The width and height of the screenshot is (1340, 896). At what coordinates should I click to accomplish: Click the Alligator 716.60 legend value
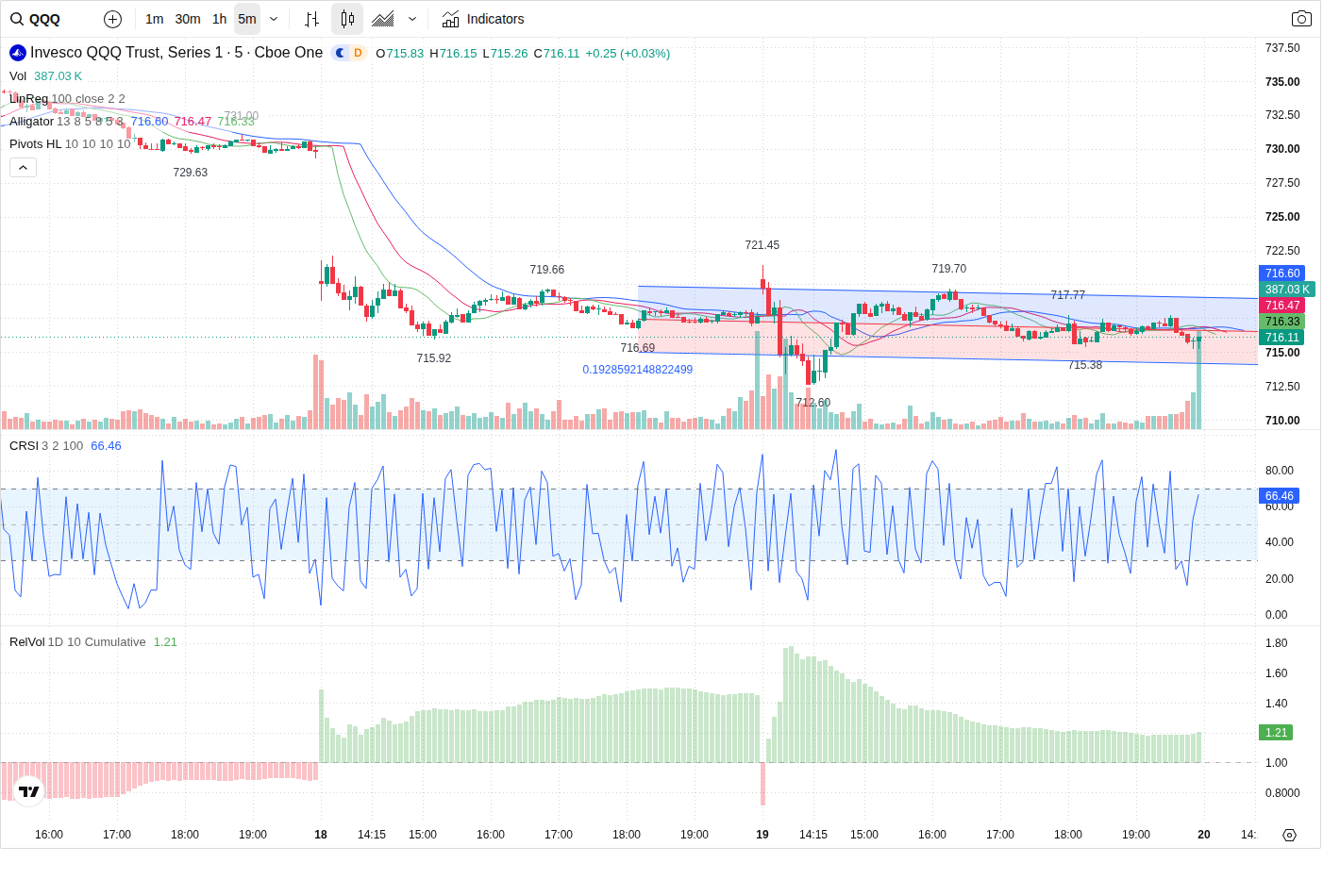click(149, 122)
